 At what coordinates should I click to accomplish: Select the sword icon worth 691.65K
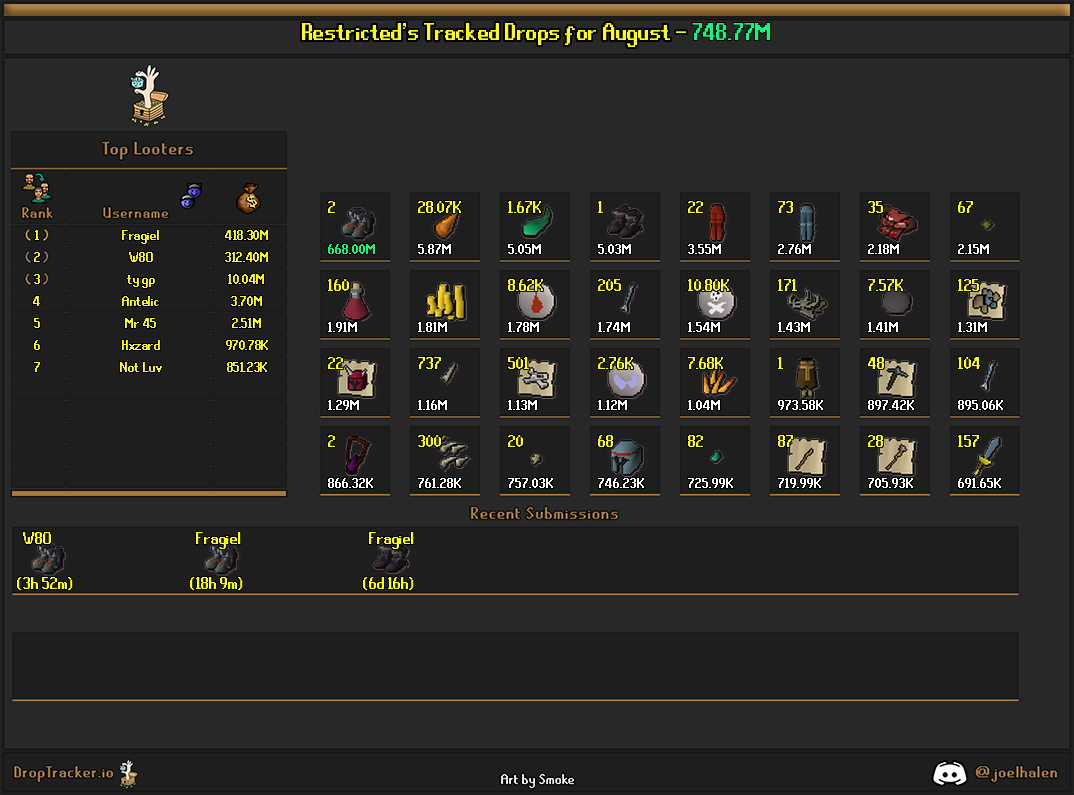[987, 457]
